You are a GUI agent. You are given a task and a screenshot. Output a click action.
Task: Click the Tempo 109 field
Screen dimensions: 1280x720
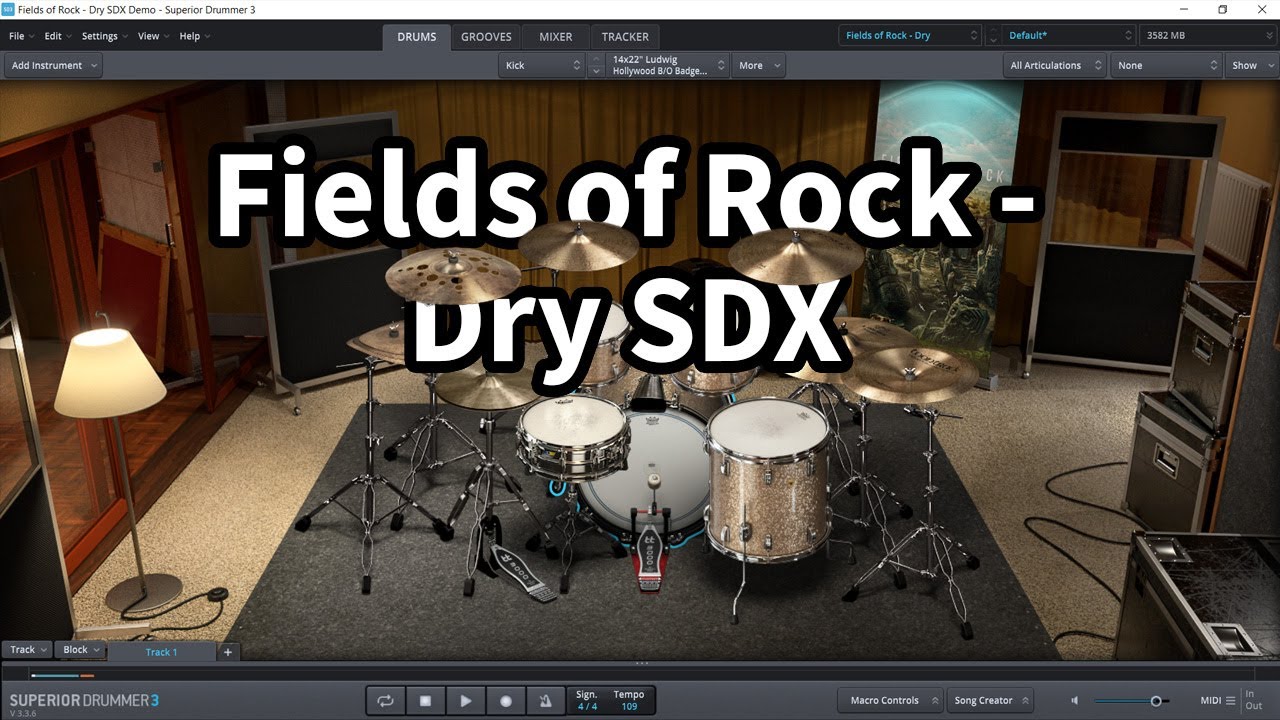[629, 700]
